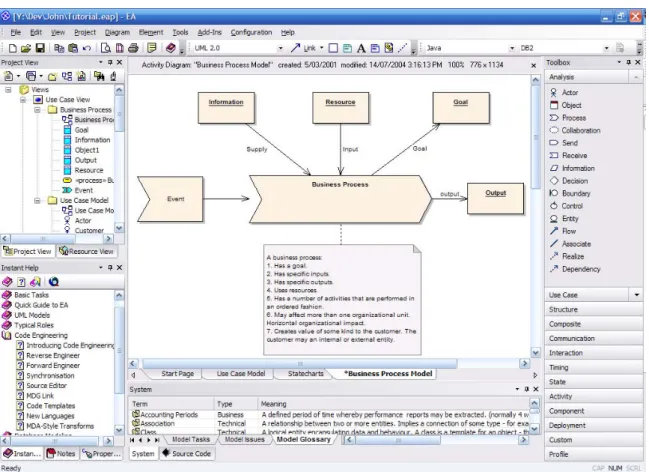Switch to the Resource View tab
Screen dimensions: 649x472
point(86,251)
